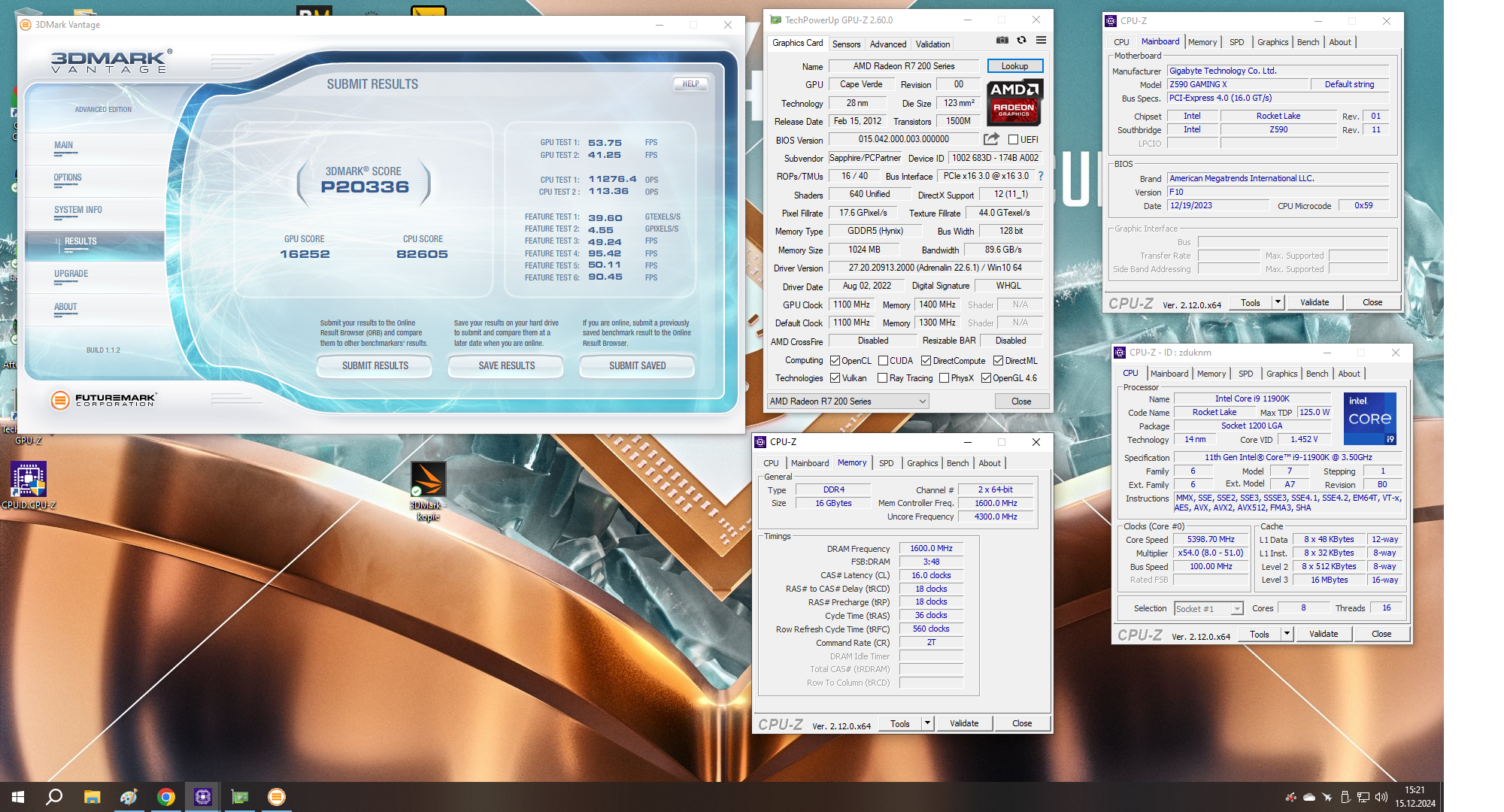Image resolution: width=1504 pixels, height=812 pixels.
Task: Open the Validation tab in GPU-Z
Action: 932,44
